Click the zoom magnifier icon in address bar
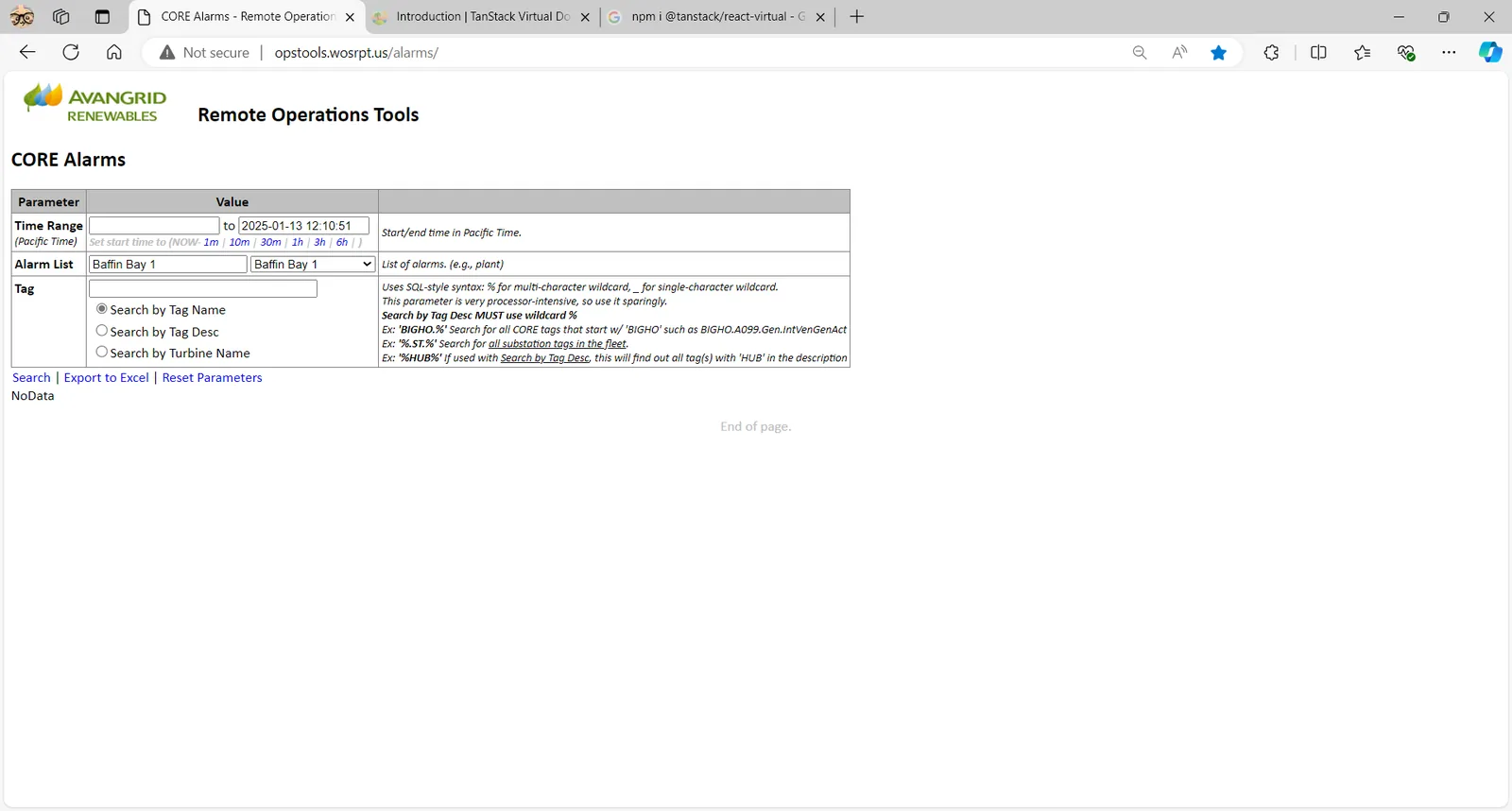Viewport: 1512px width, 811px height. click(1140, 53)
